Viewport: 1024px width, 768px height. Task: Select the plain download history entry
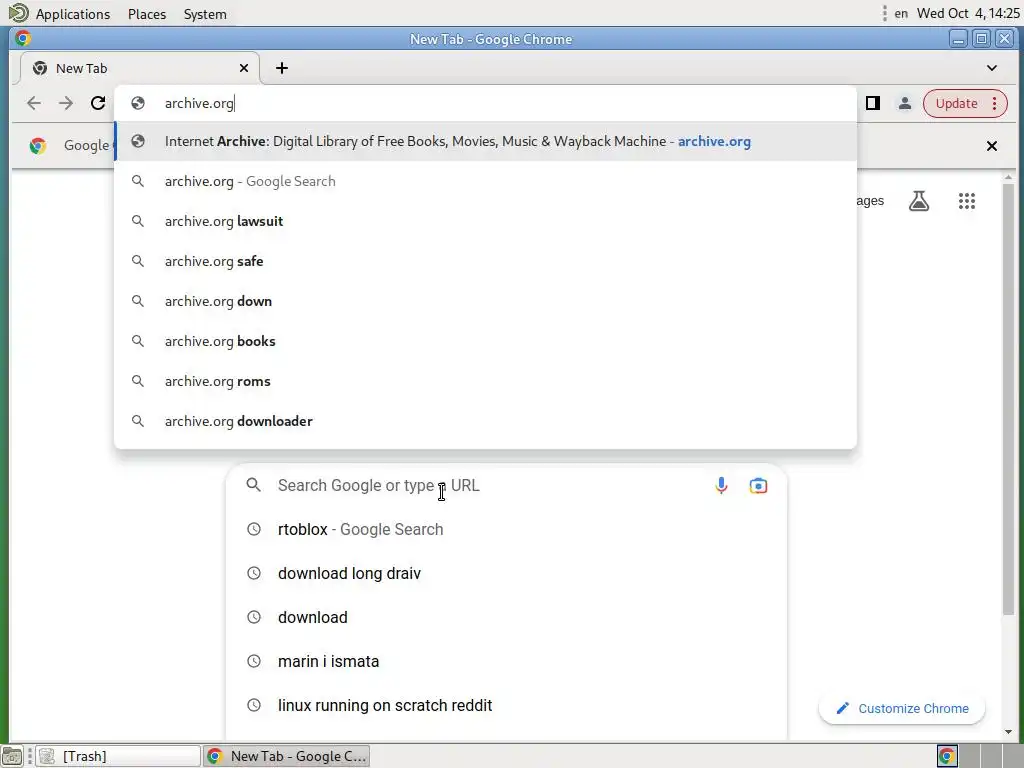(x=506, y=617)
